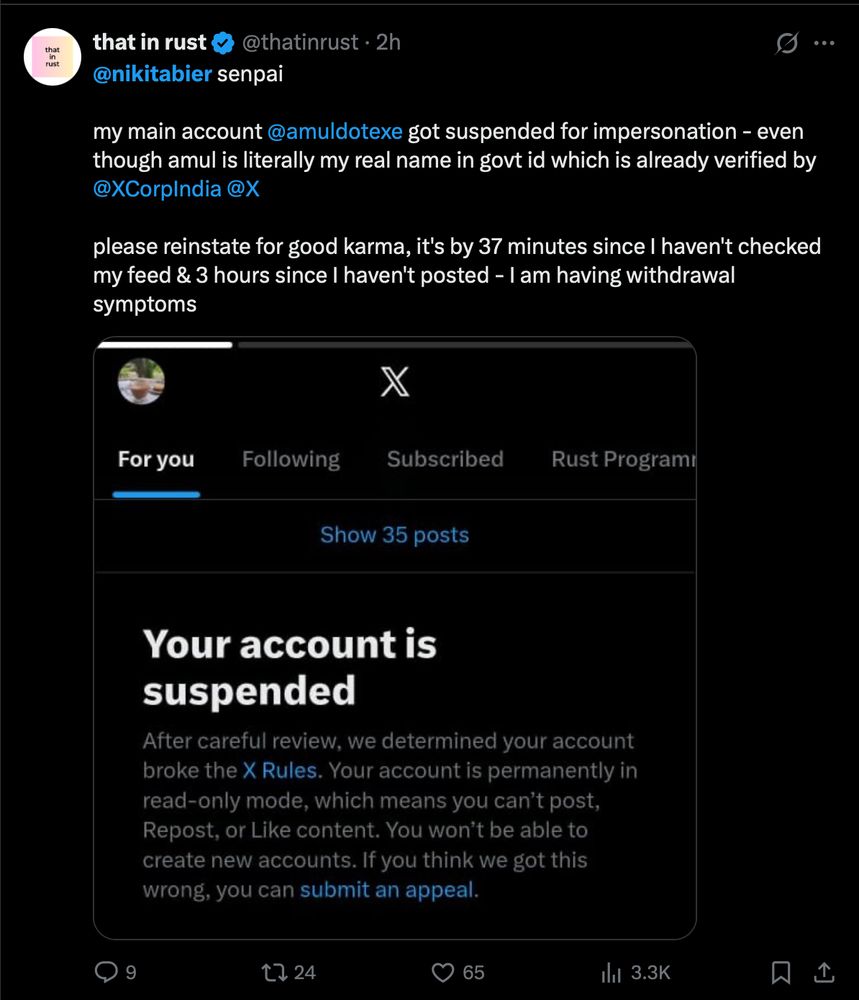This screenshot has width=859, height=1000.
Task: Click the @thatinrust handle
Action: pos(300,43)
